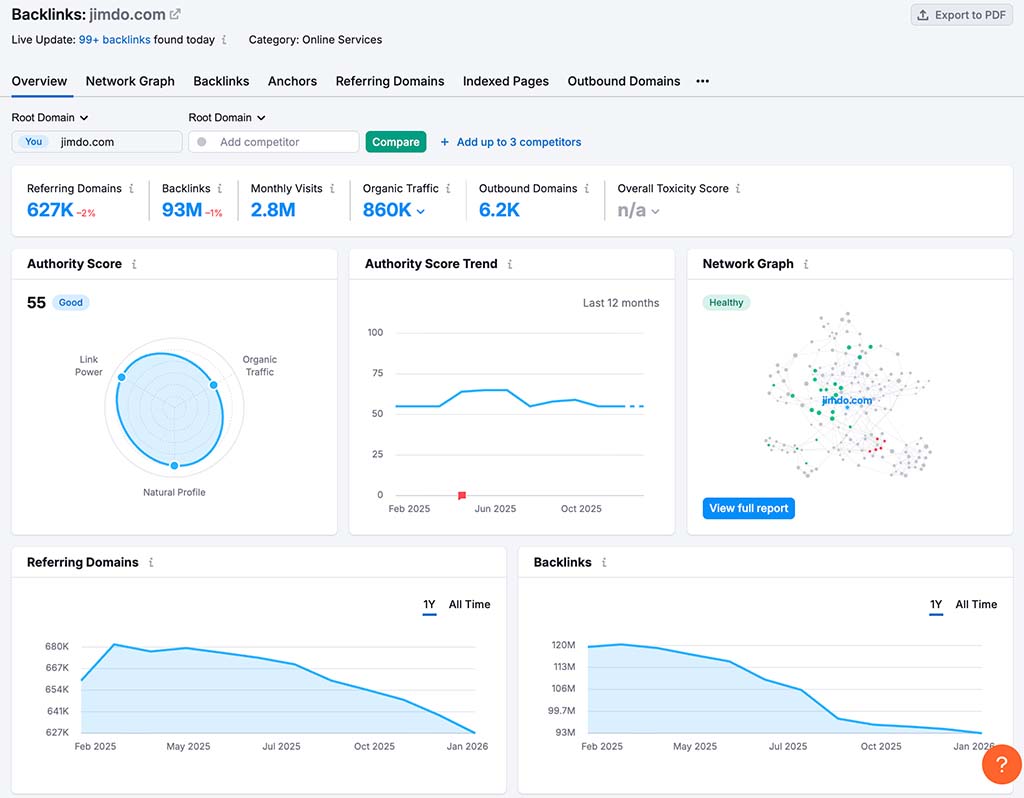Screen dimensions: 1024x798
Task: Click the Backlinks metric info icon
Action: [x=221, y=188]
